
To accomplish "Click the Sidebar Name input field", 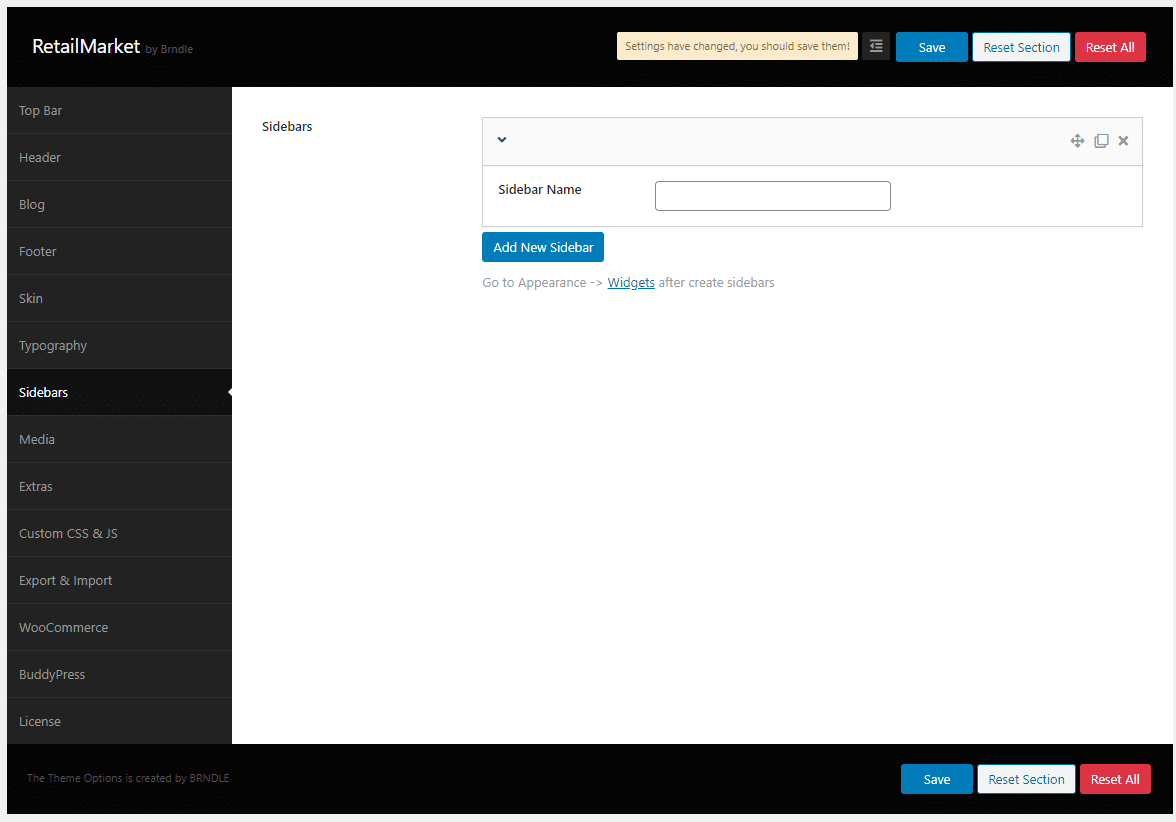I will click(x=772, y=196).
